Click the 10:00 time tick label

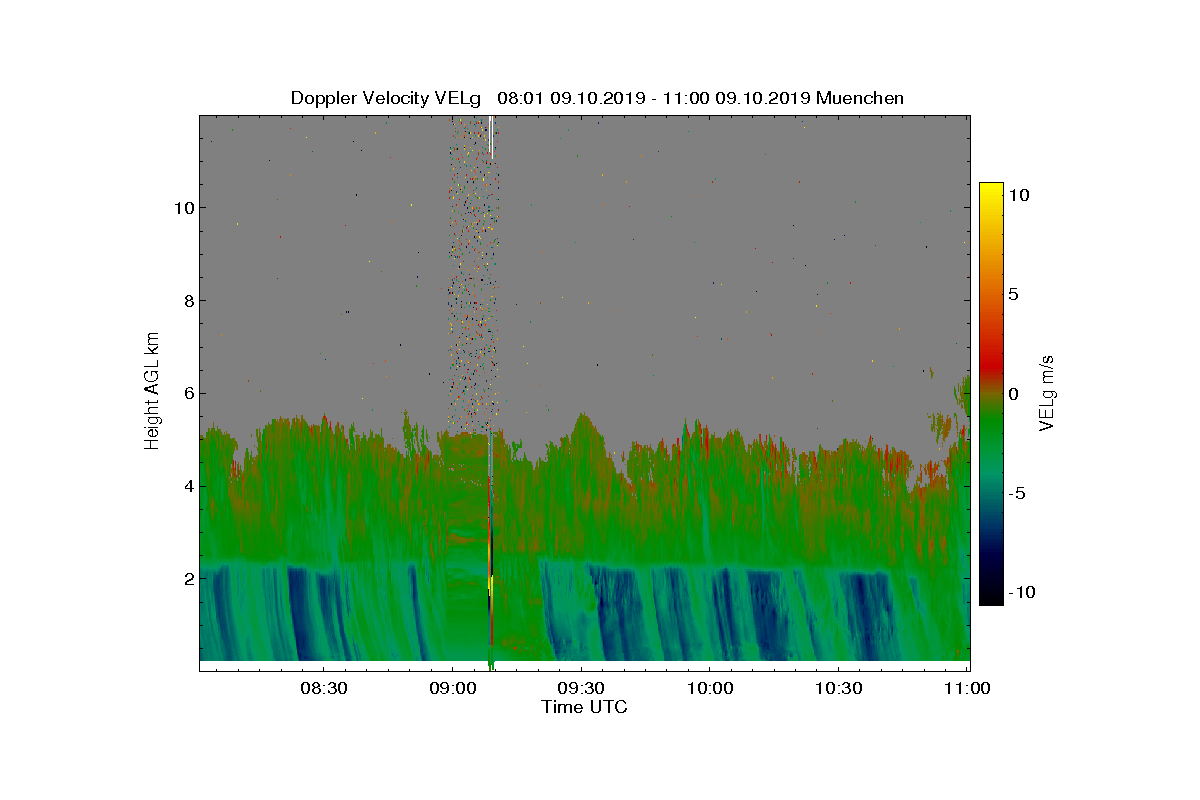pyautogui.click(x=709, y=689)
